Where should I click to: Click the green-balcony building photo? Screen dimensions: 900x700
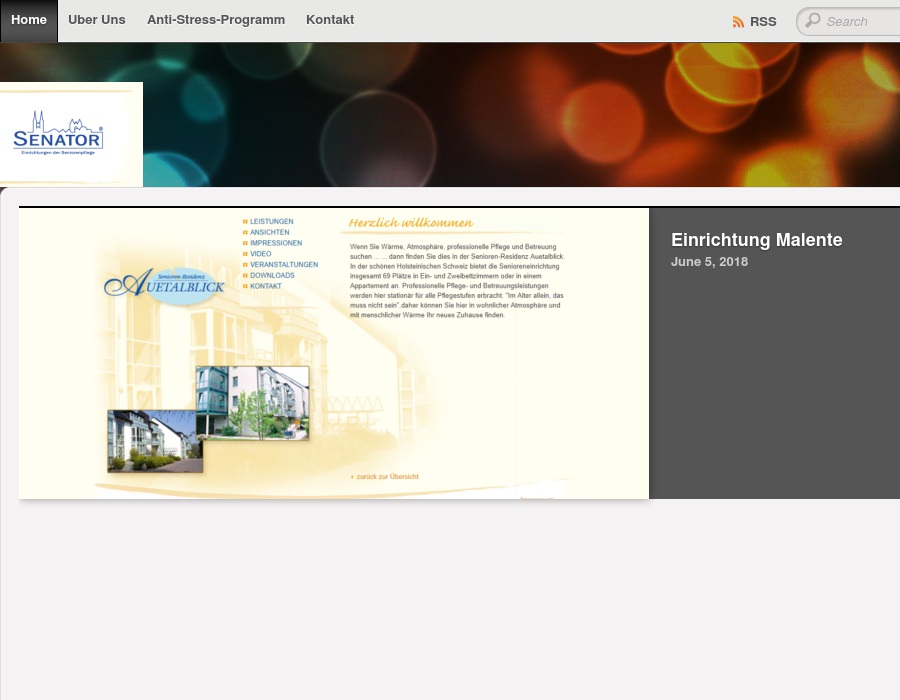click(x=252, y=402)
